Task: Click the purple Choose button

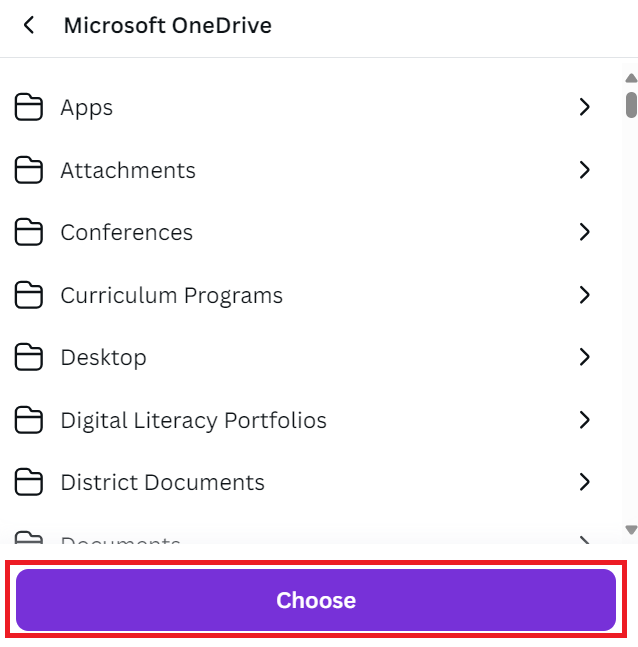Action: coord(316,600)
